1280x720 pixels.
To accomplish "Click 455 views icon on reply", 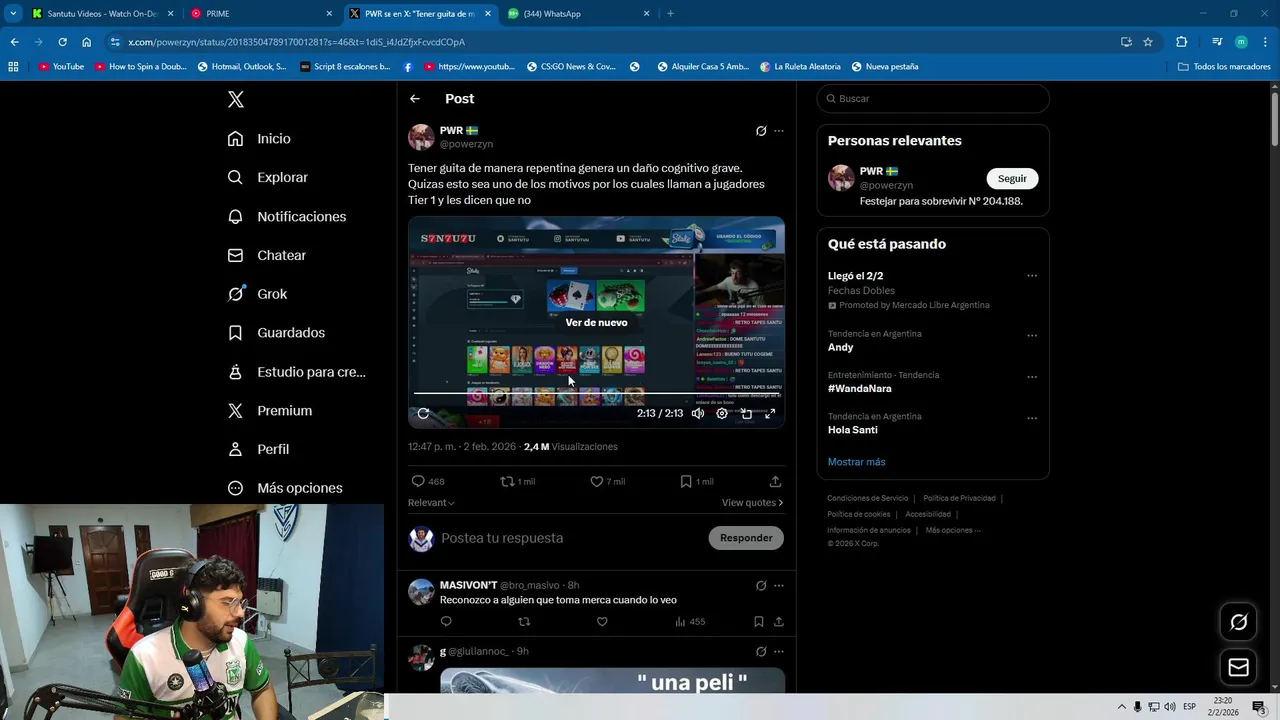I will 689,621.
